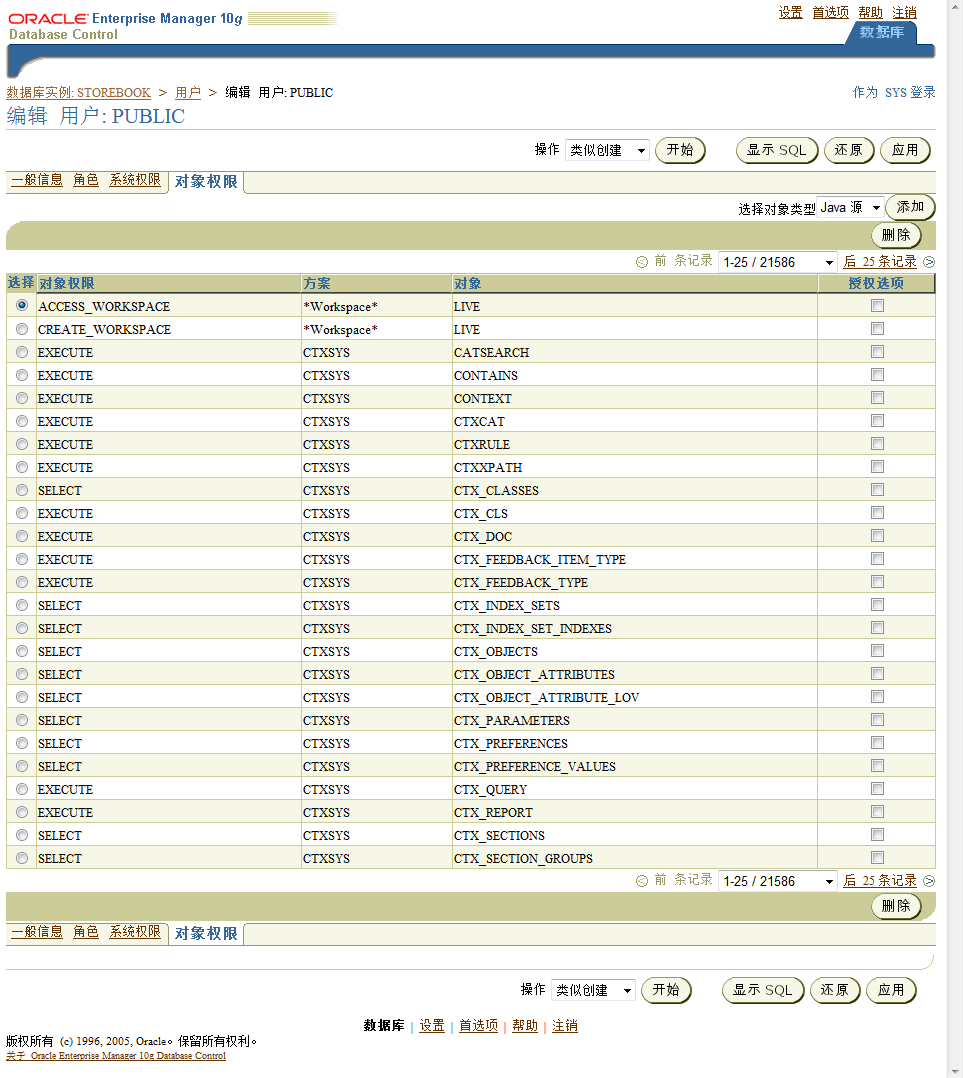Select the radio button for CTX_CLASSES row
This screenshot has height=1078, width=963.
(22, 490)
